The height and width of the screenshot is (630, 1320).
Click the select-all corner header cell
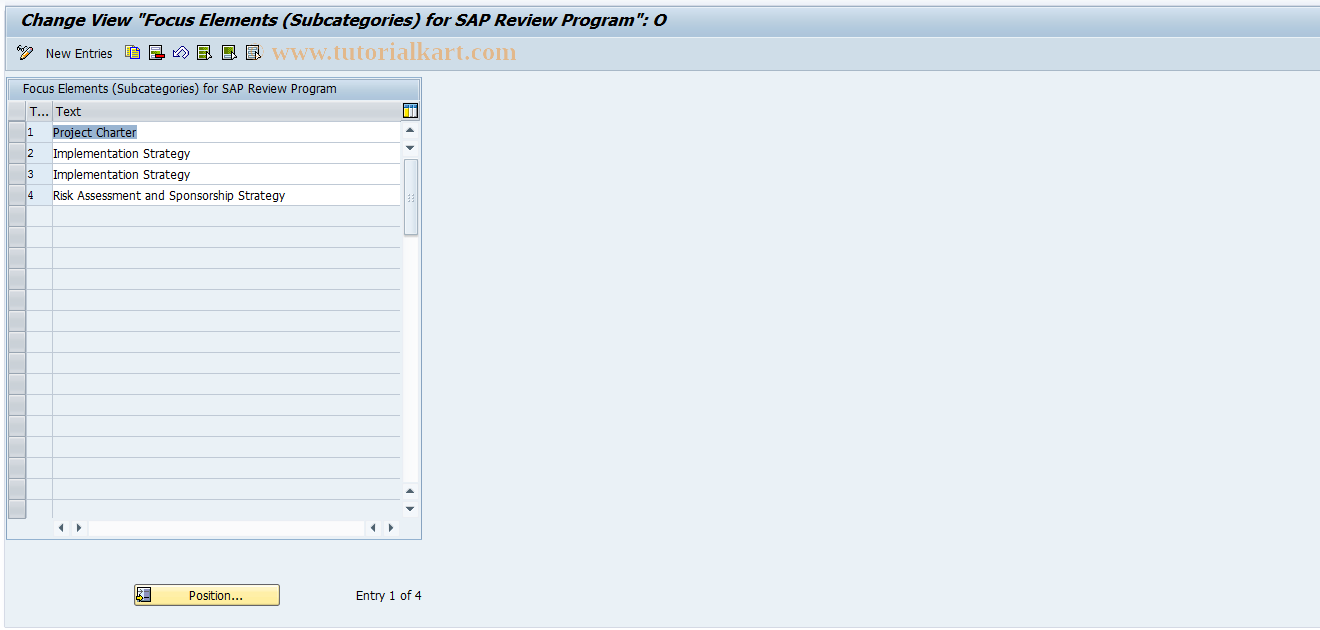point(17,111)
